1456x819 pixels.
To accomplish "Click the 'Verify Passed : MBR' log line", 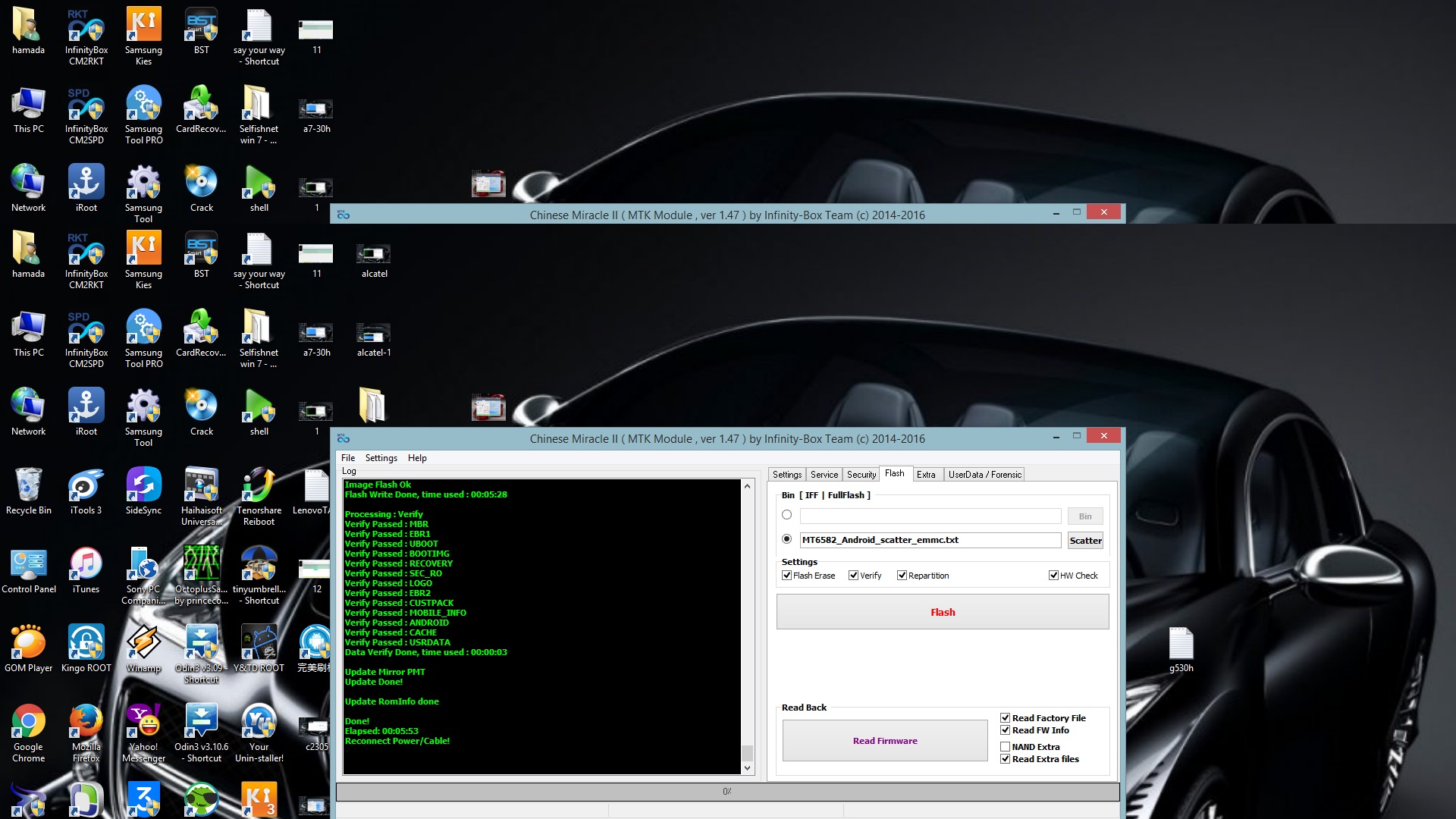I will click(x=387, y=524).
